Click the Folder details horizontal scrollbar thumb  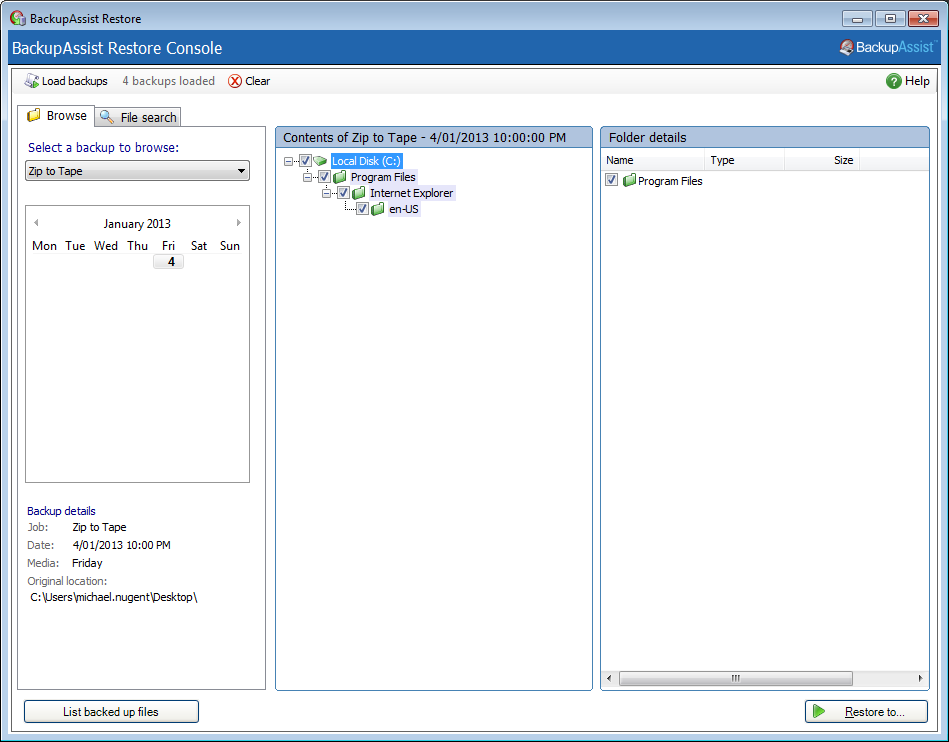(736, 678)
